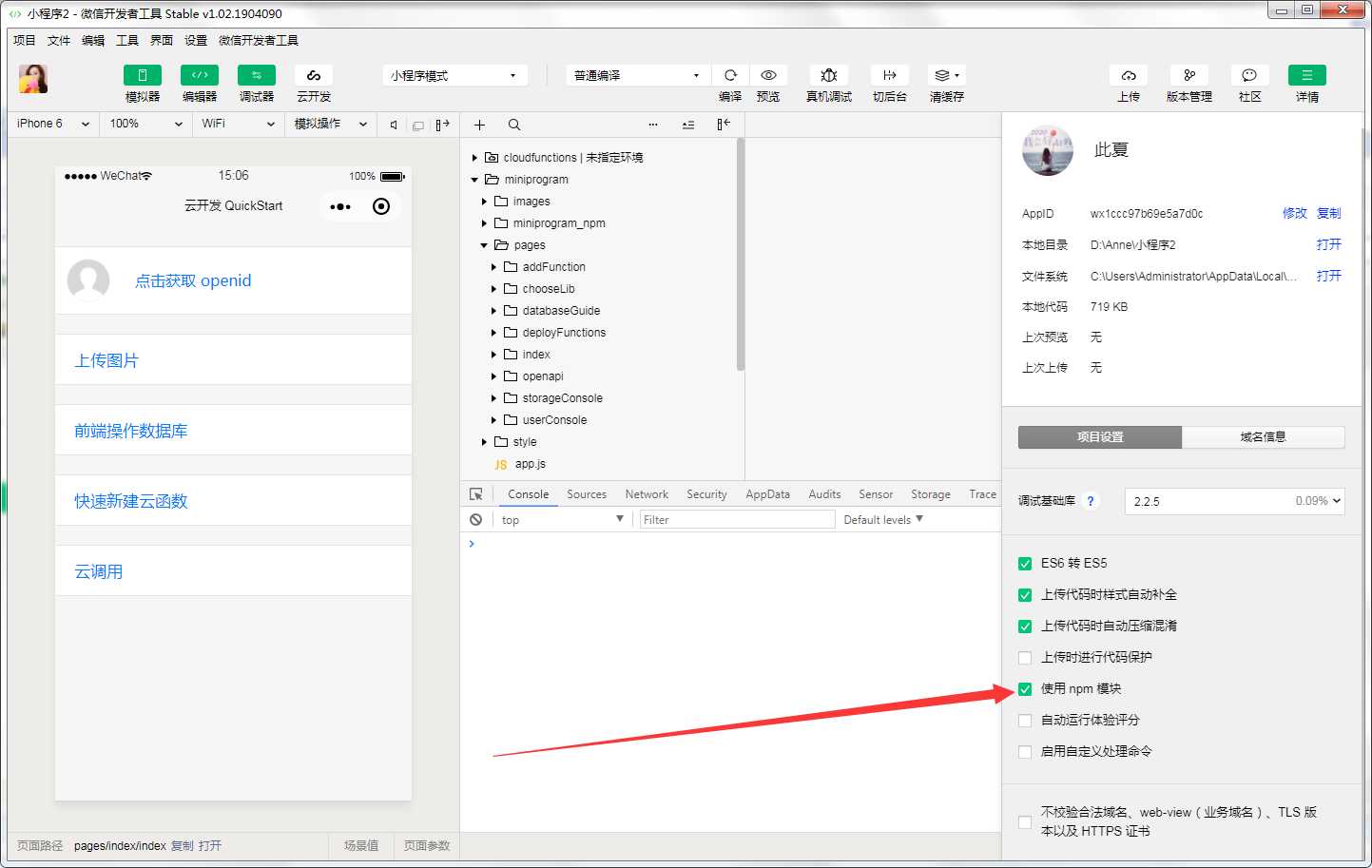Toggle 上传代码时样式自动补全 checkbox

tap(1025, 595)
